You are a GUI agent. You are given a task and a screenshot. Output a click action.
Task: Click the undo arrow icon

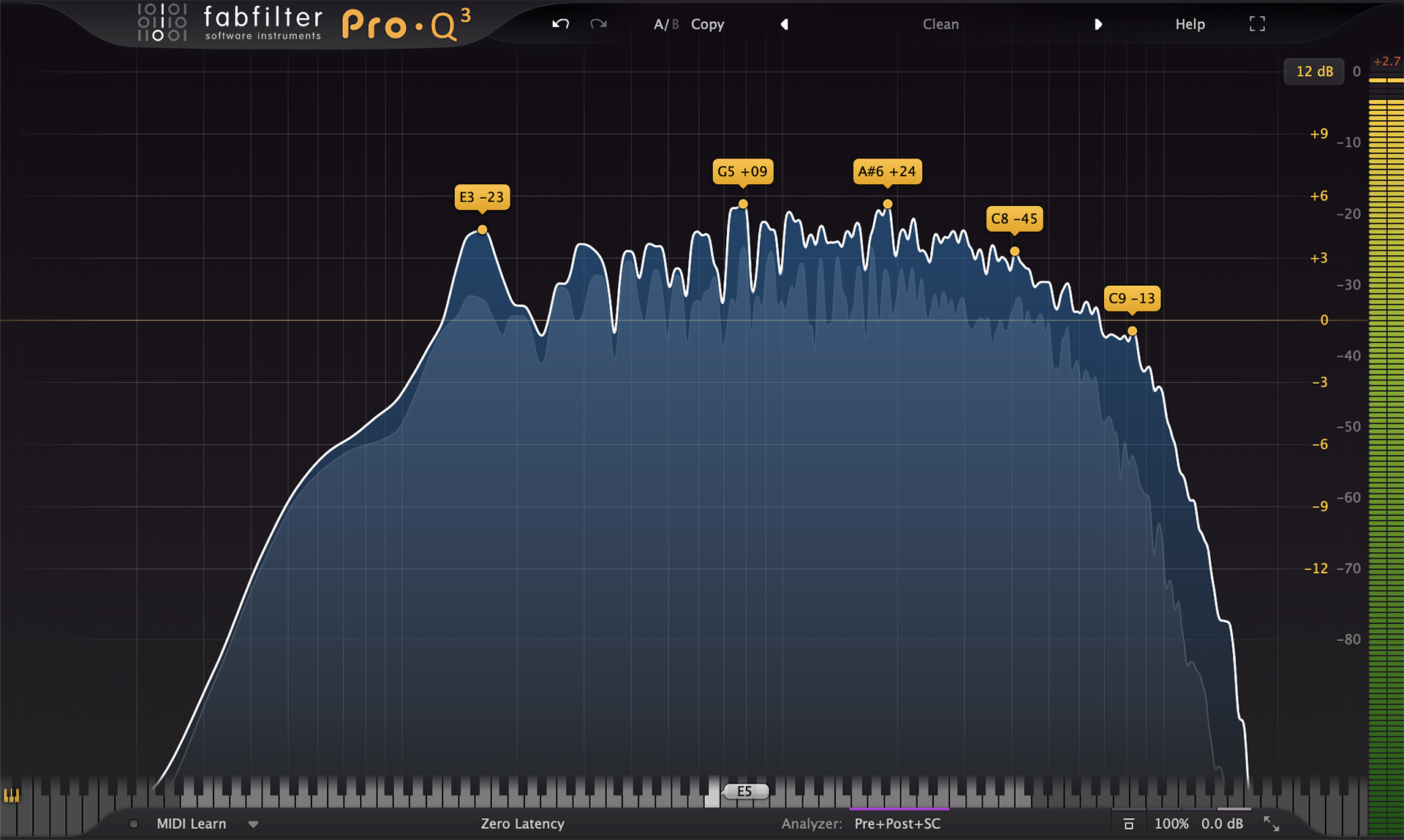click(560, 24)
